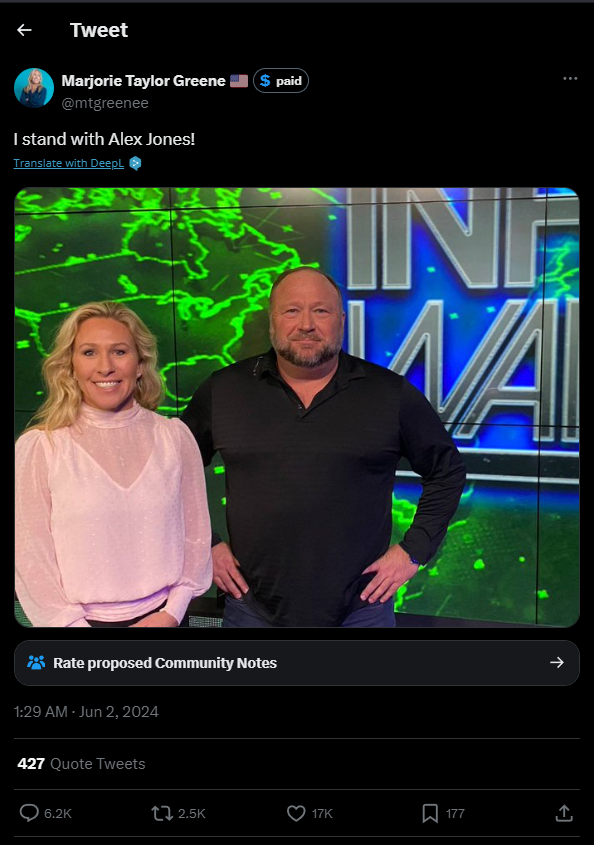Open the @mtgreenee handle
Image resolution: width=594 pixels, height=845 pixels.
pos(105,103)
